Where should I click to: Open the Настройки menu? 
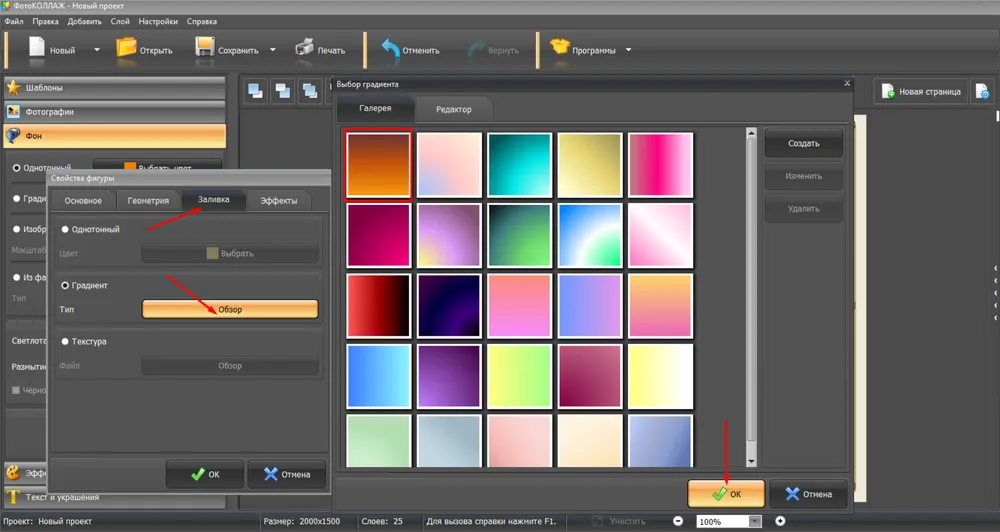click(x=159, y=20)
